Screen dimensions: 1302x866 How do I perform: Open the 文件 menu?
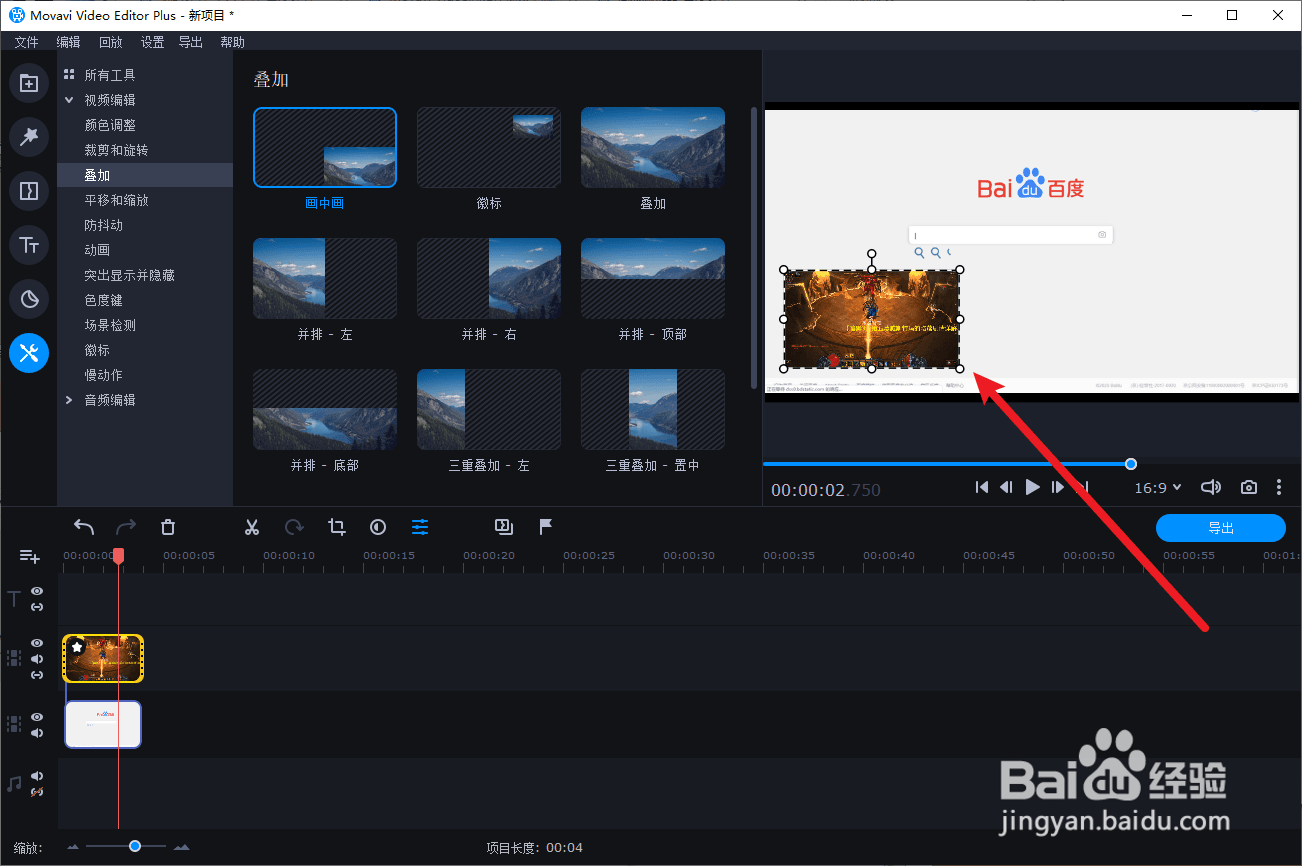(x=27, y=42)
